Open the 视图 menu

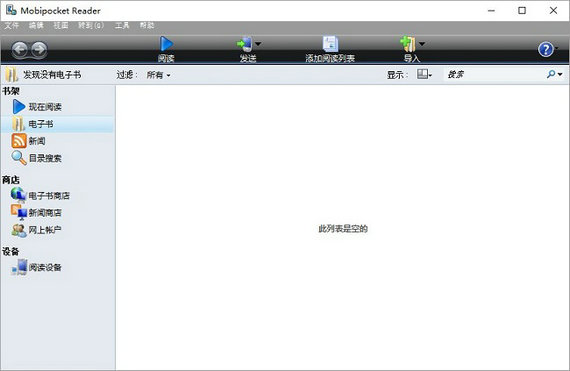point(61,25)
